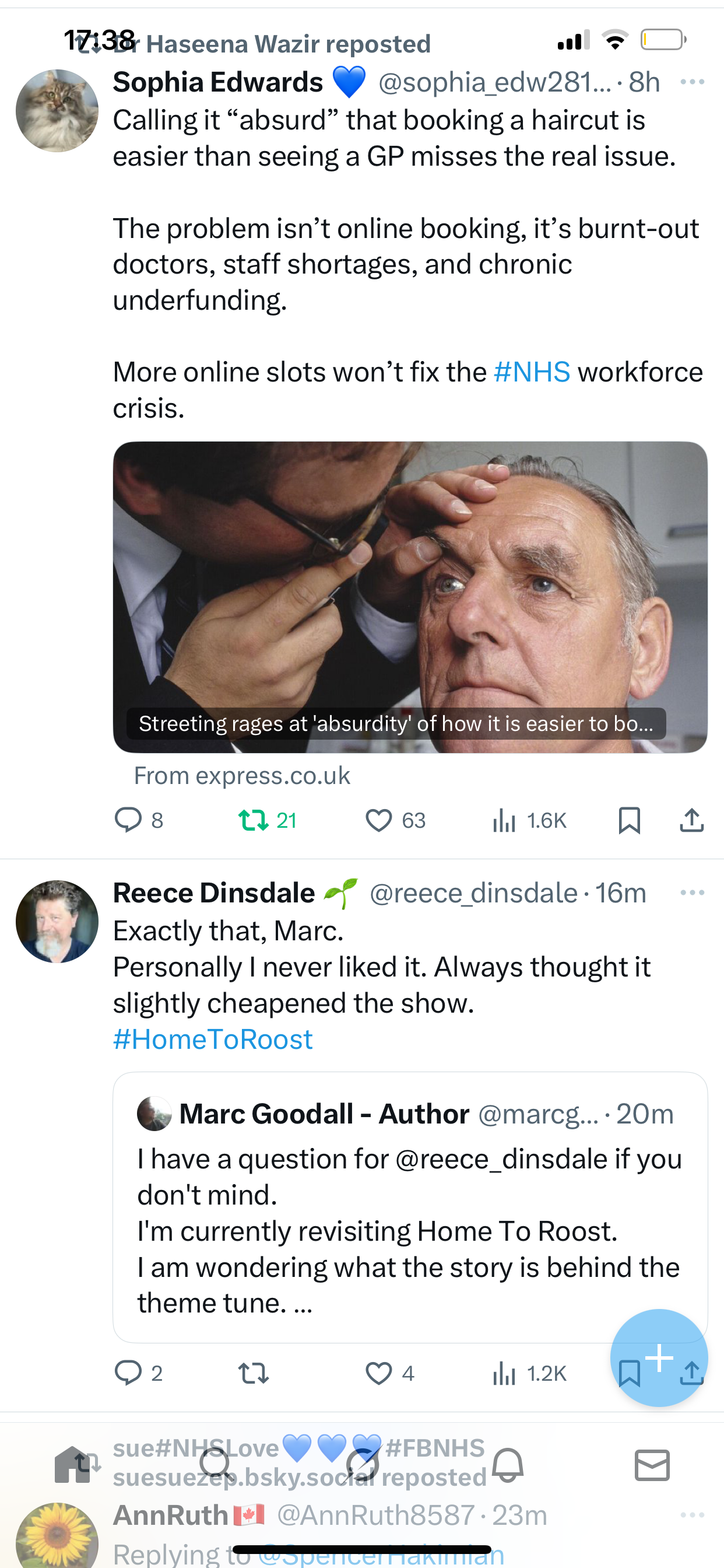Like Reece Dinsdale's tweet
Viewport: 724px width, 1568px height.
point(378,1373)
